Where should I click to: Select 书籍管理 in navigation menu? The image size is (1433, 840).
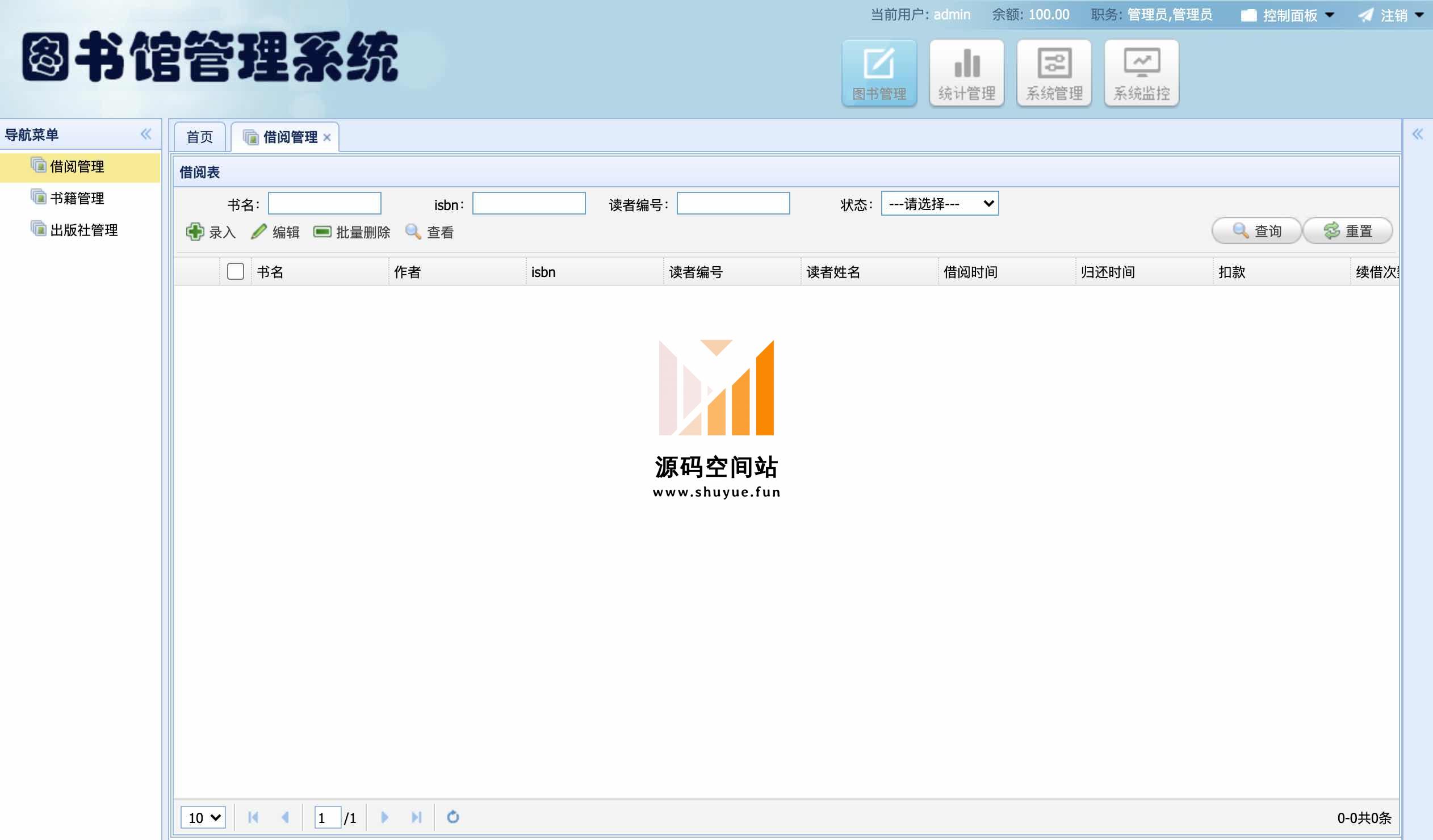(77, 198)
